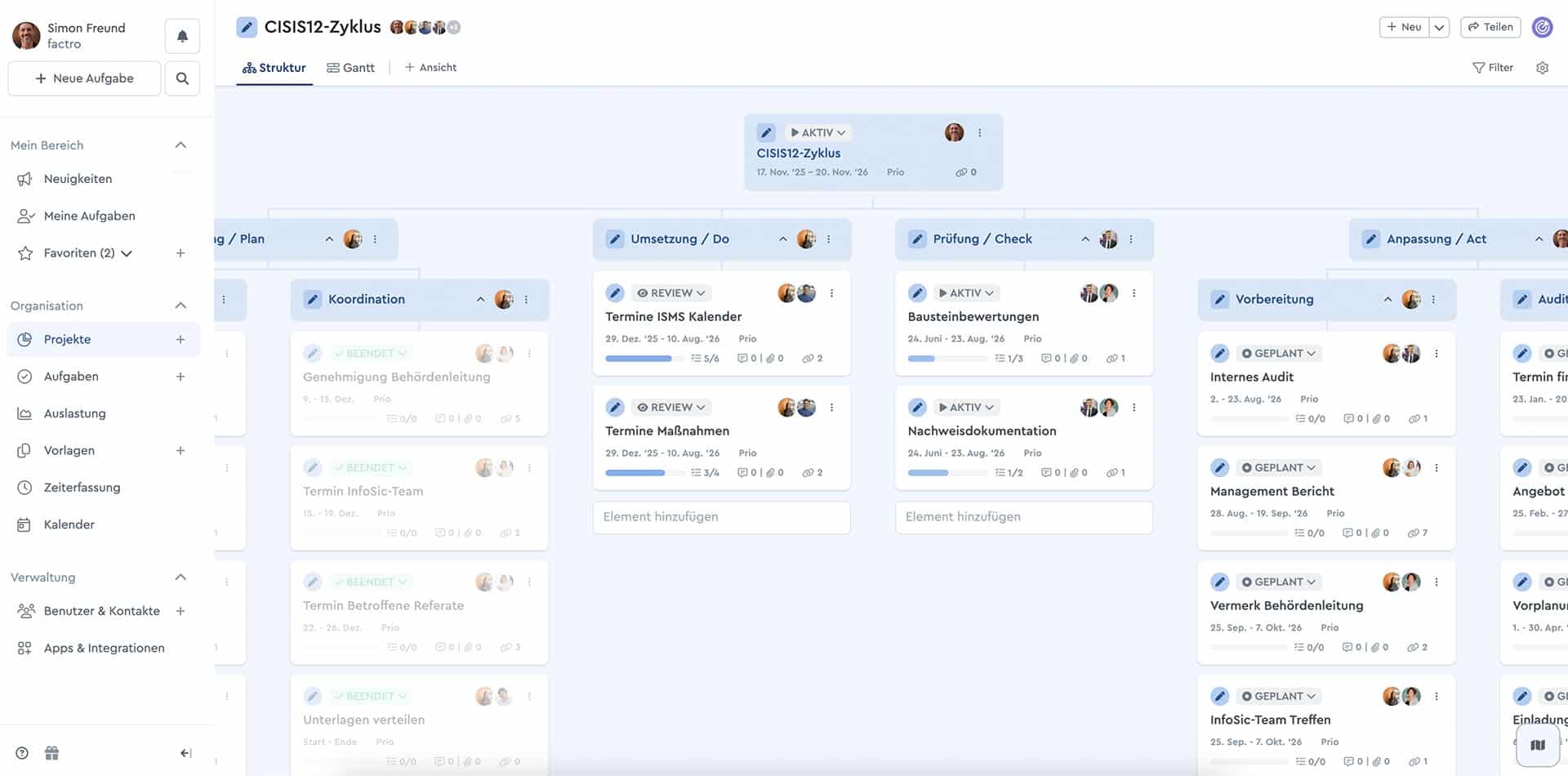Open the map overview icon bottom right
The height and width of the screenshot is (776, 1568).
1538,745
